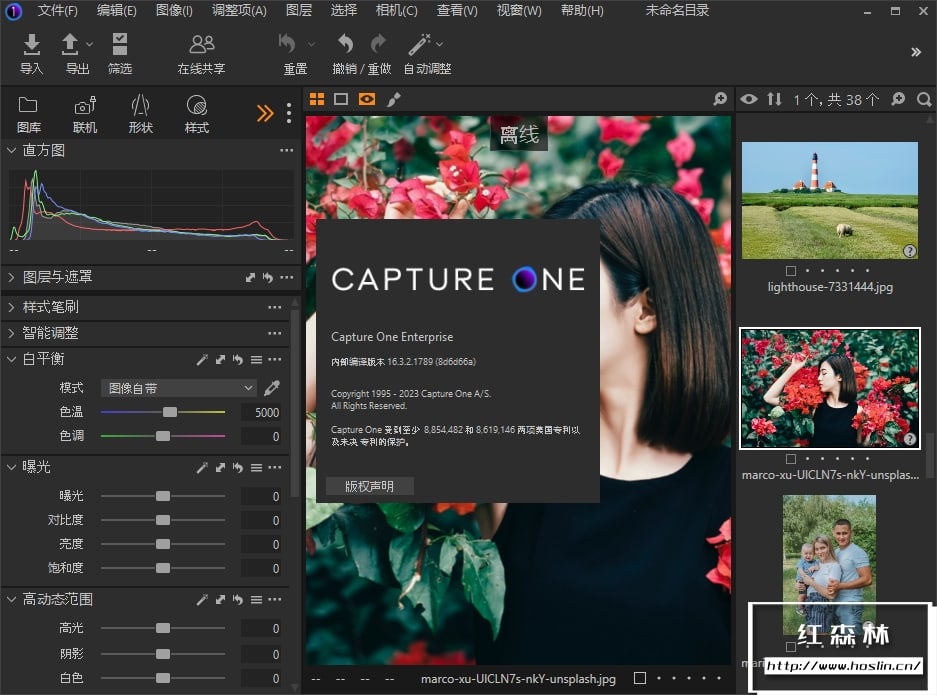
Task: Click the Auto Adjust (自动调整) magic wand
Action: point(420,45)
